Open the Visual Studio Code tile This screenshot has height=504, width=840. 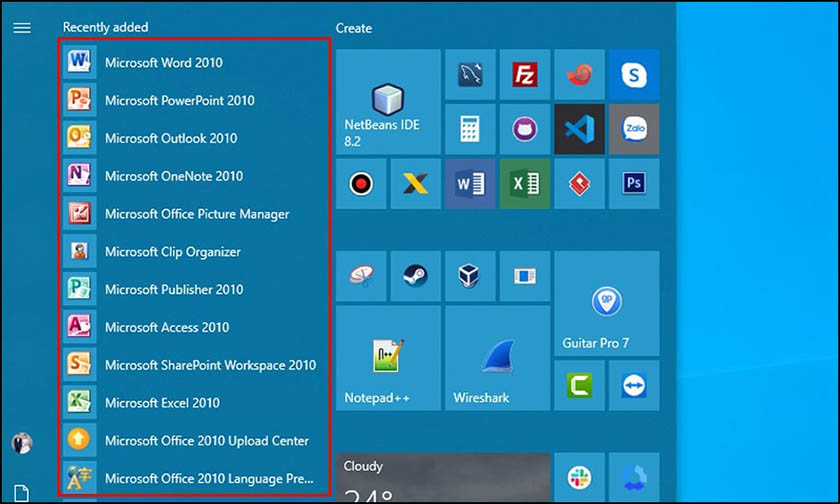(579, 129)
